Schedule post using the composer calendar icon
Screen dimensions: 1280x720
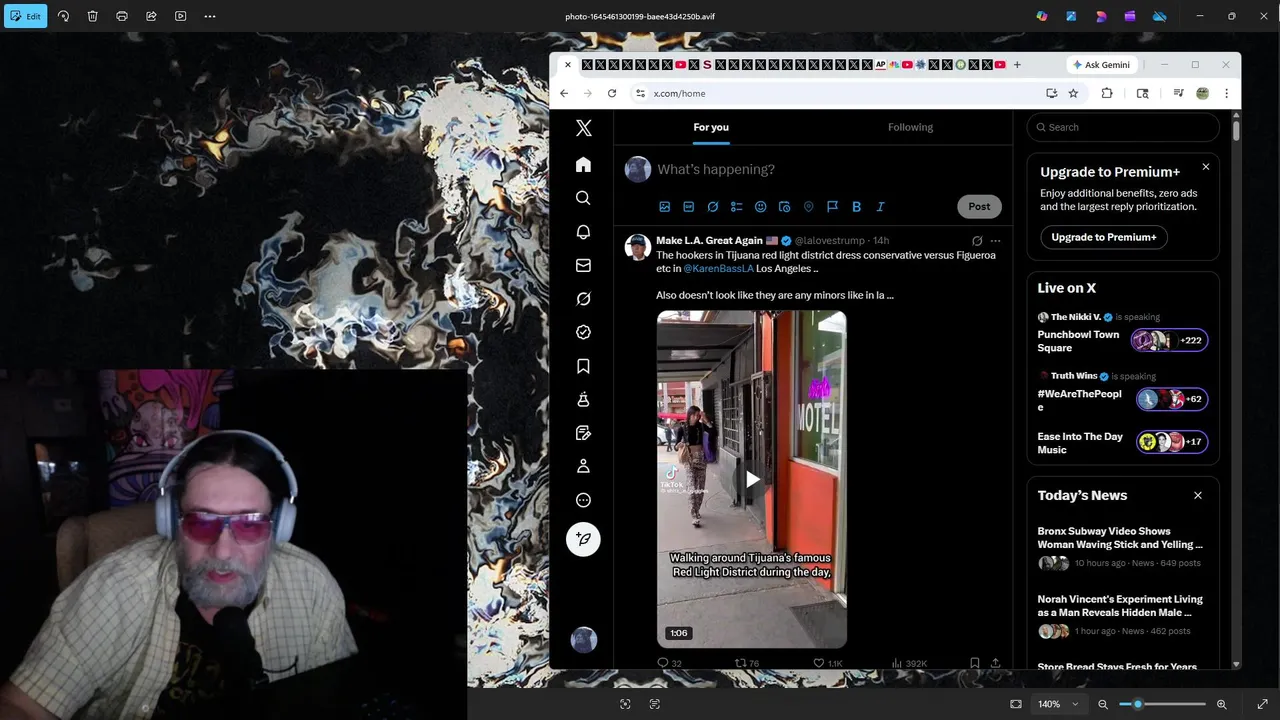[x=784, y=207]
